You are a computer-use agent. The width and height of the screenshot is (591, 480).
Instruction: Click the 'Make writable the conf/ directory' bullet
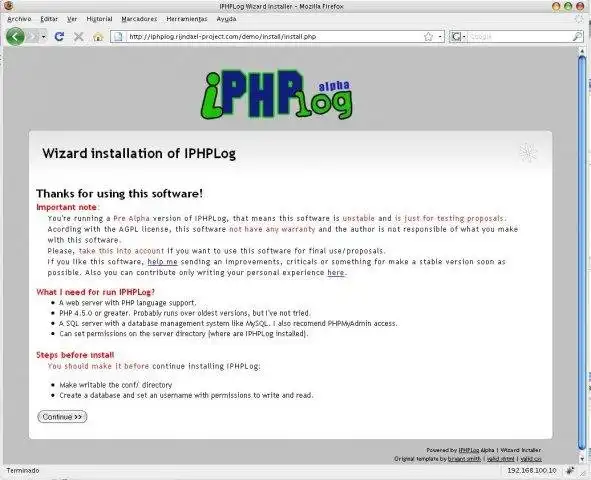click(x=116, y=385)
